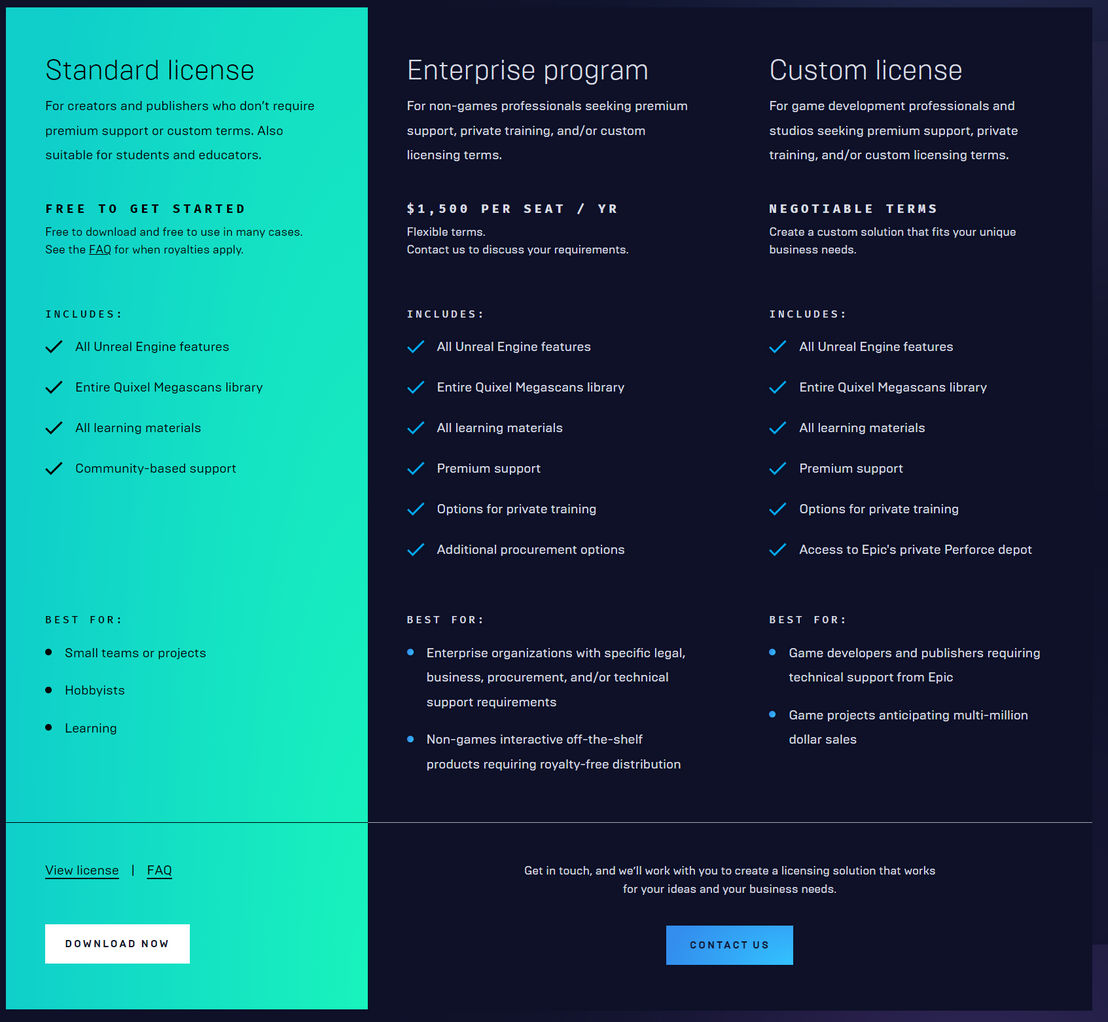Select the Standard license heading
1108x1022 pixels.
[x=150, y=70]
